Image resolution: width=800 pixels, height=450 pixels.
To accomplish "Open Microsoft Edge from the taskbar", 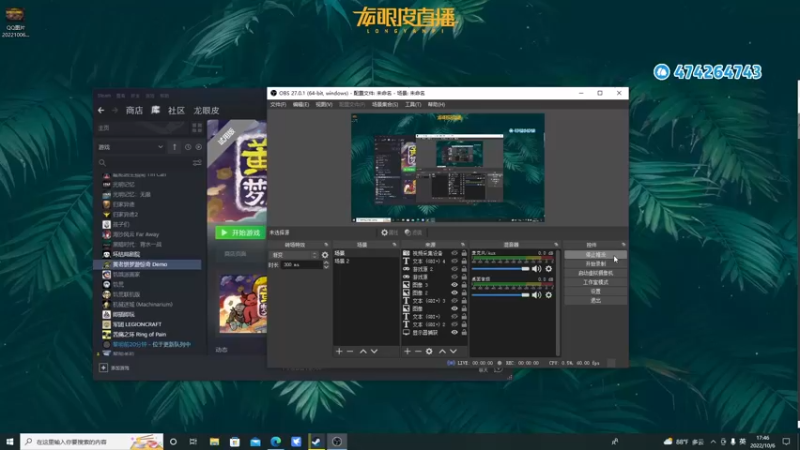I will click(x=276, y=441).
